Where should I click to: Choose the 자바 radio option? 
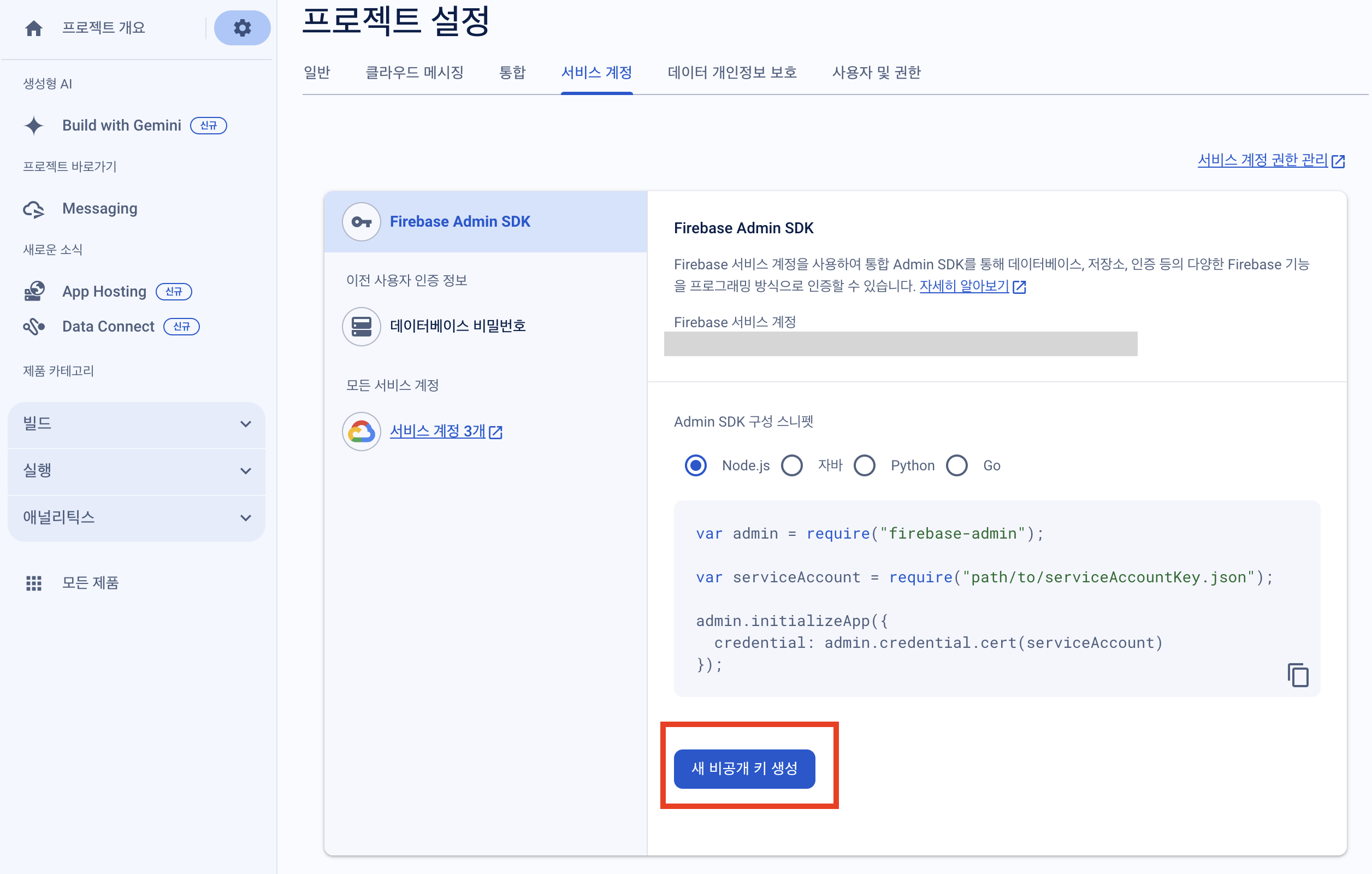click(x=791, y=465)
